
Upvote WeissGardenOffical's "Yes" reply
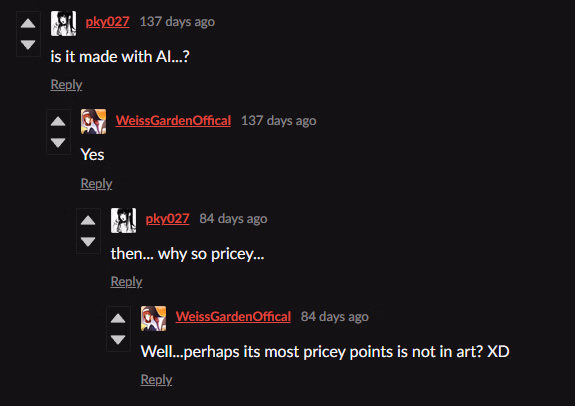pos(58,121)
